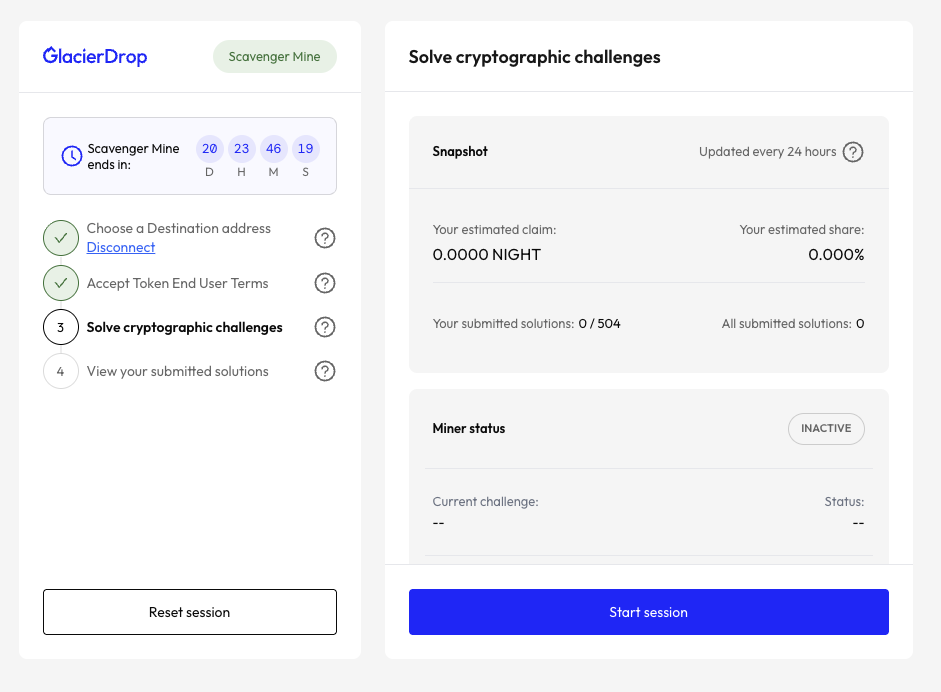Click the clock icon beside Scavenger Mine countdown
The image size is (941, 692).
pos(72,156)
